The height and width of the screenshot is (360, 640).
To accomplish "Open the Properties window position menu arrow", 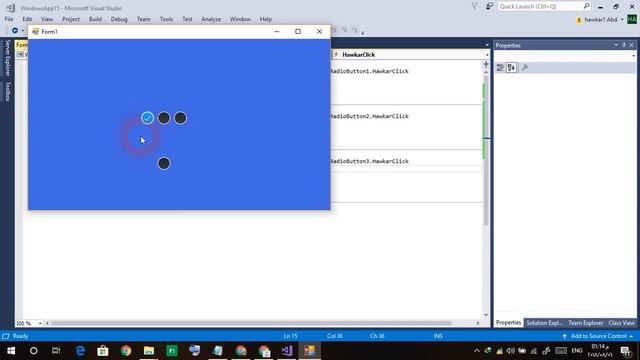I will point(616,45).
